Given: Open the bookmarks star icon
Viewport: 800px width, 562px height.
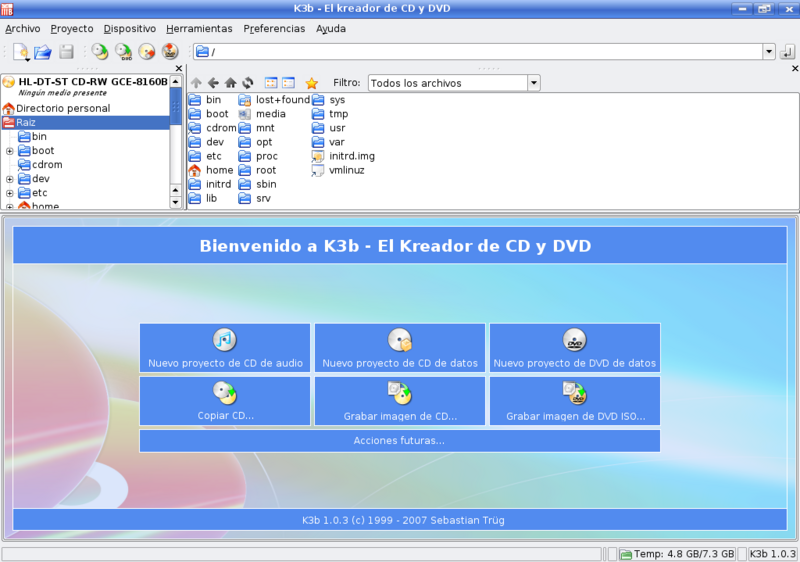Looking at the screenshot, I should 312,83.
